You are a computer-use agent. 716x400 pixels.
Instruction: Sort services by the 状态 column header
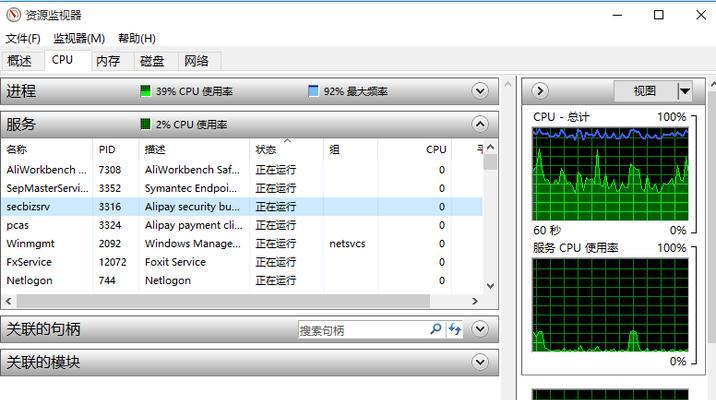(286, 149)
